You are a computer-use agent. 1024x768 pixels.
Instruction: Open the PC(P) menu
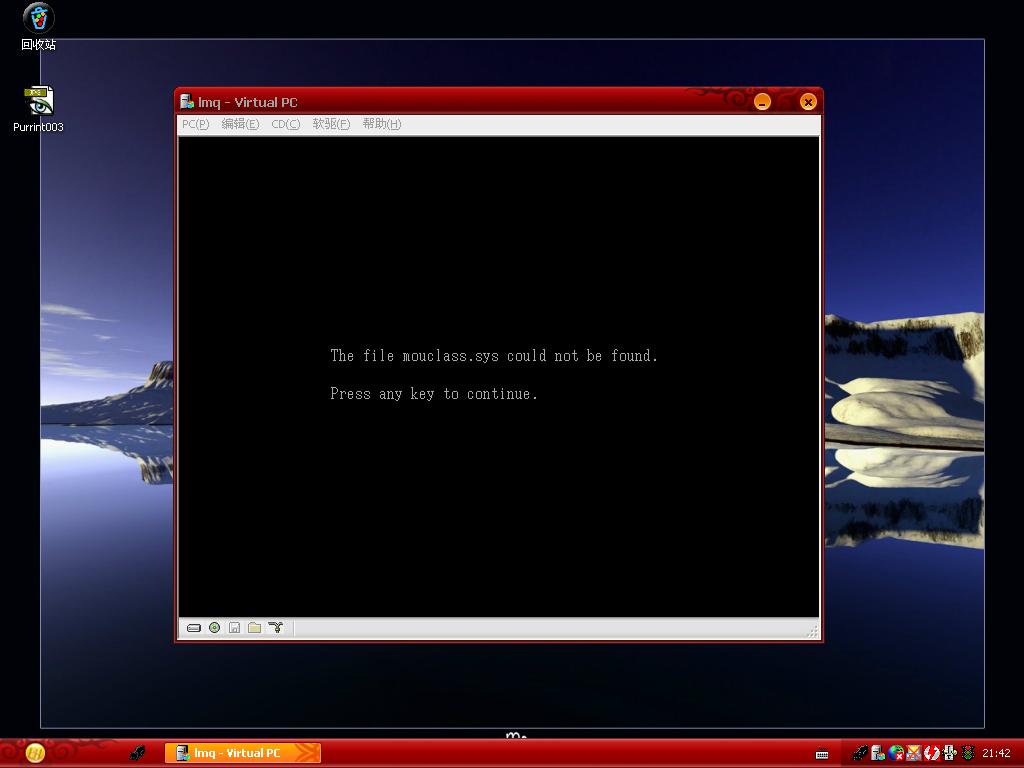point(195,124)
